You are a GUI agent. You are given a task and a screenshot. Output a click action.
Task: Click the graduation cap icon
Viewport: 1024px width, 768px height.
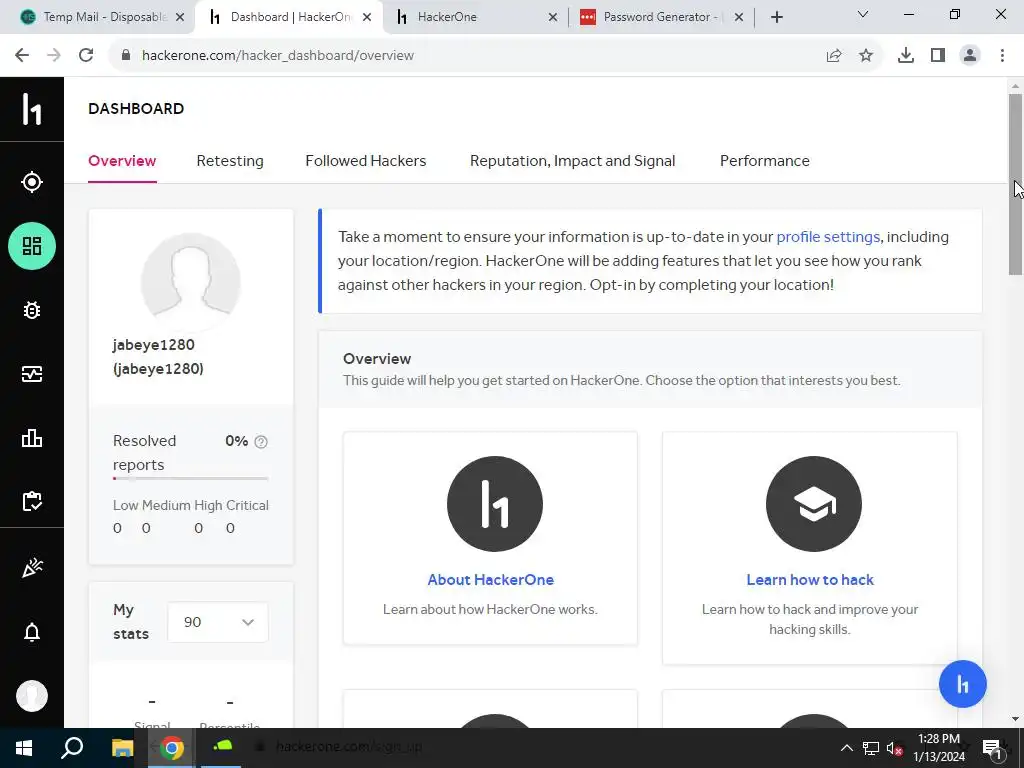coord(813,504)
